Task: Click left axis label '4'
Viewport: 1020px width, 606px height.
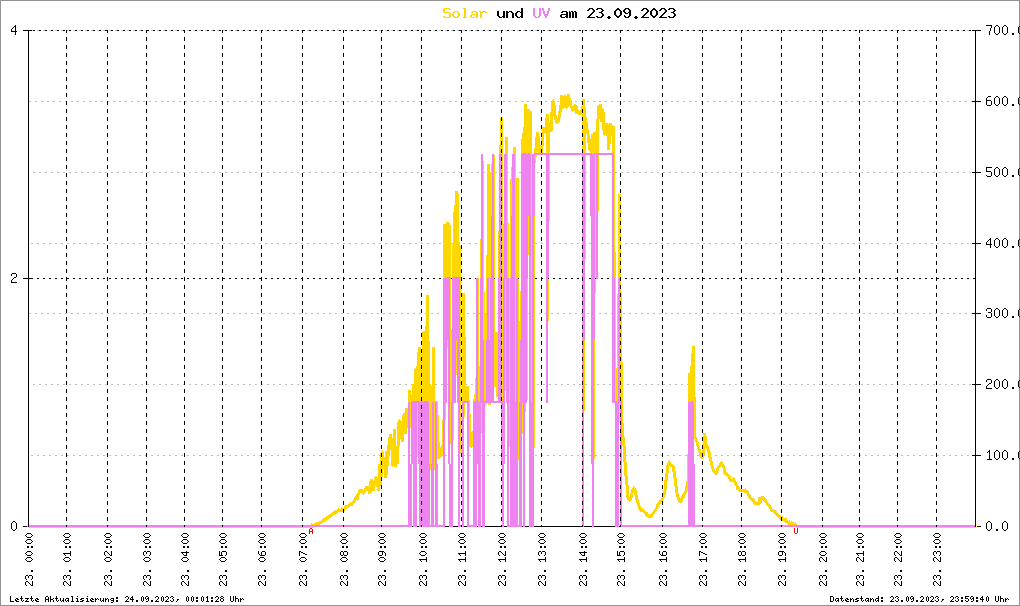Action: pos(14,31)
